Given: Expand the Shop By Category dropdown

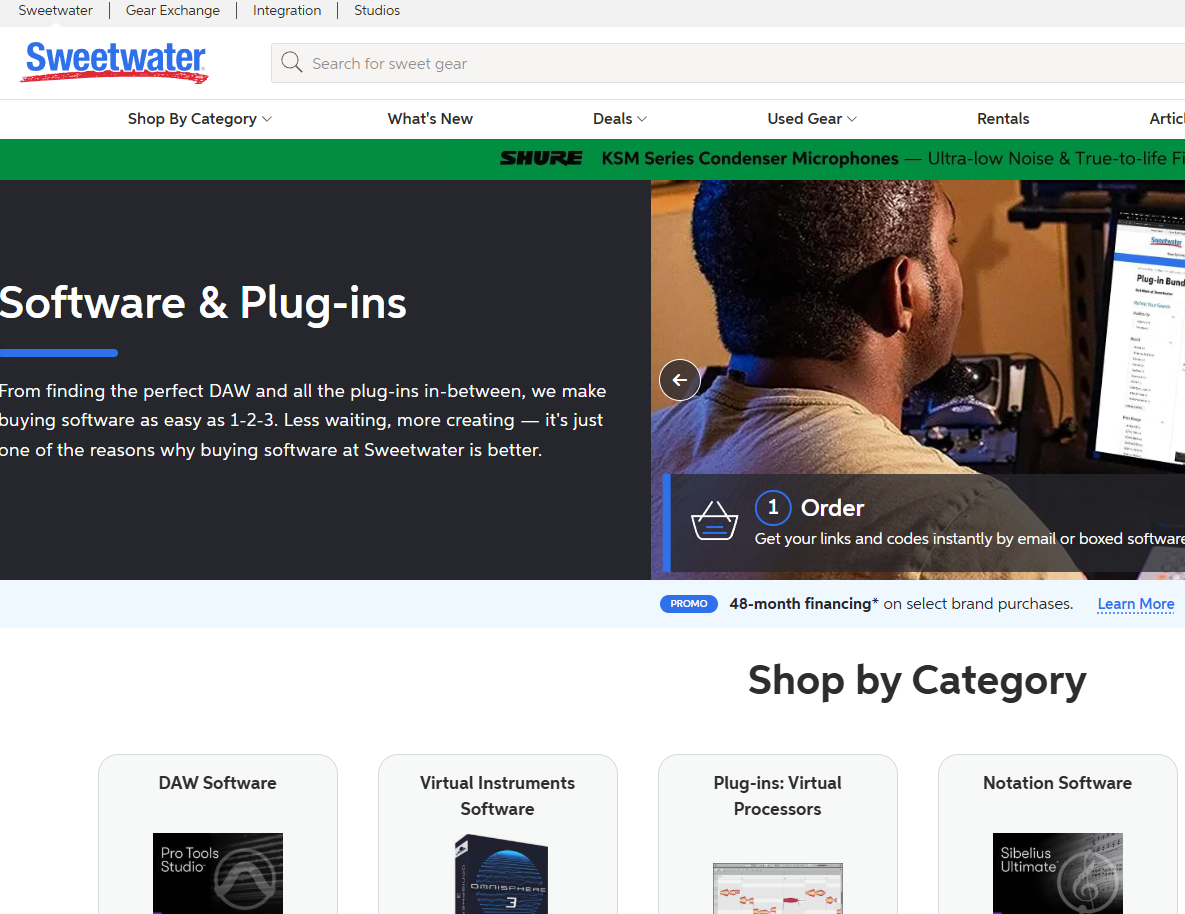Looking at the screenshot, I should click(199, 119).
